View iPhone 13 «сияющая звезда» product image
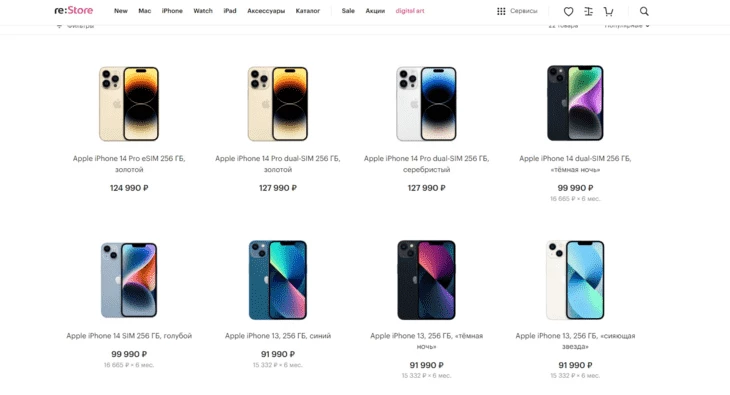Image resolution: width=730 pixels, height=395 pixels. click(575, 280)
